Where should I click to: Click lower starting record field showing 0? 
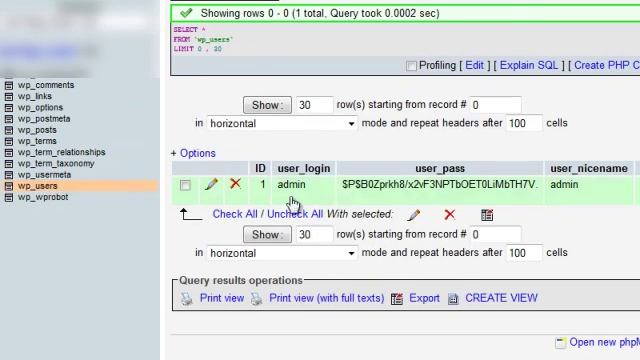click(495, 235)
